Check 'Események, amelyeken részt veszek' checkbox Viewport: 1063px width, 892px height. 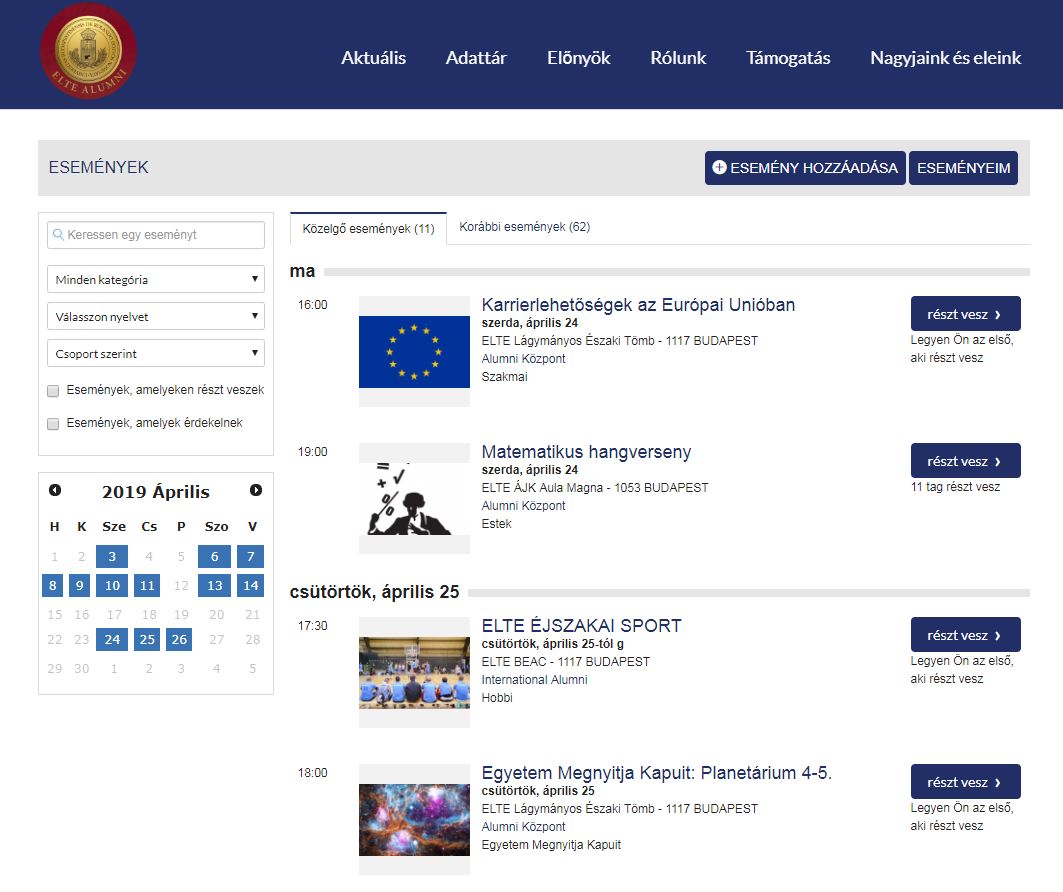pyautogui.click(x=53, y=391)
